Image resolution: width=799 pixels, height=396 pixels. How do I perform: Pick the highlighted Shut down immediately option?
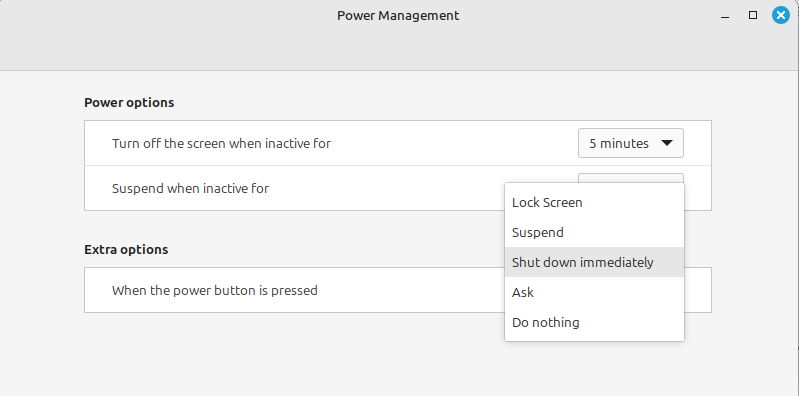[x=594, y=262]
